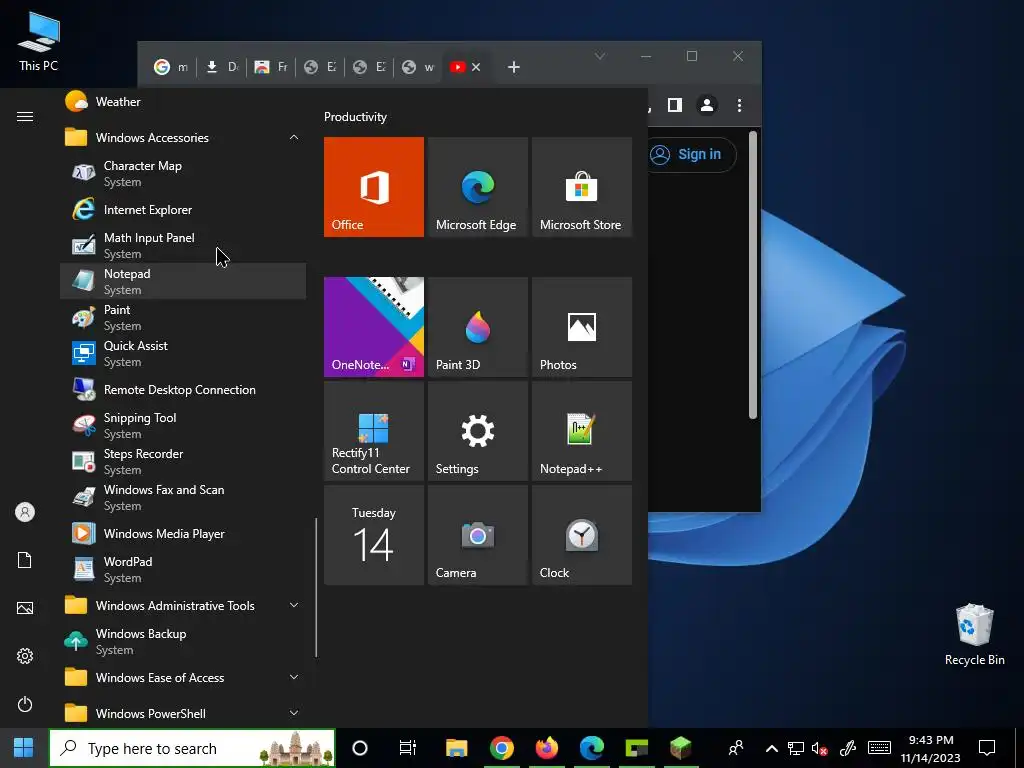
Task: Open the notification center
Action: [987, 748]
